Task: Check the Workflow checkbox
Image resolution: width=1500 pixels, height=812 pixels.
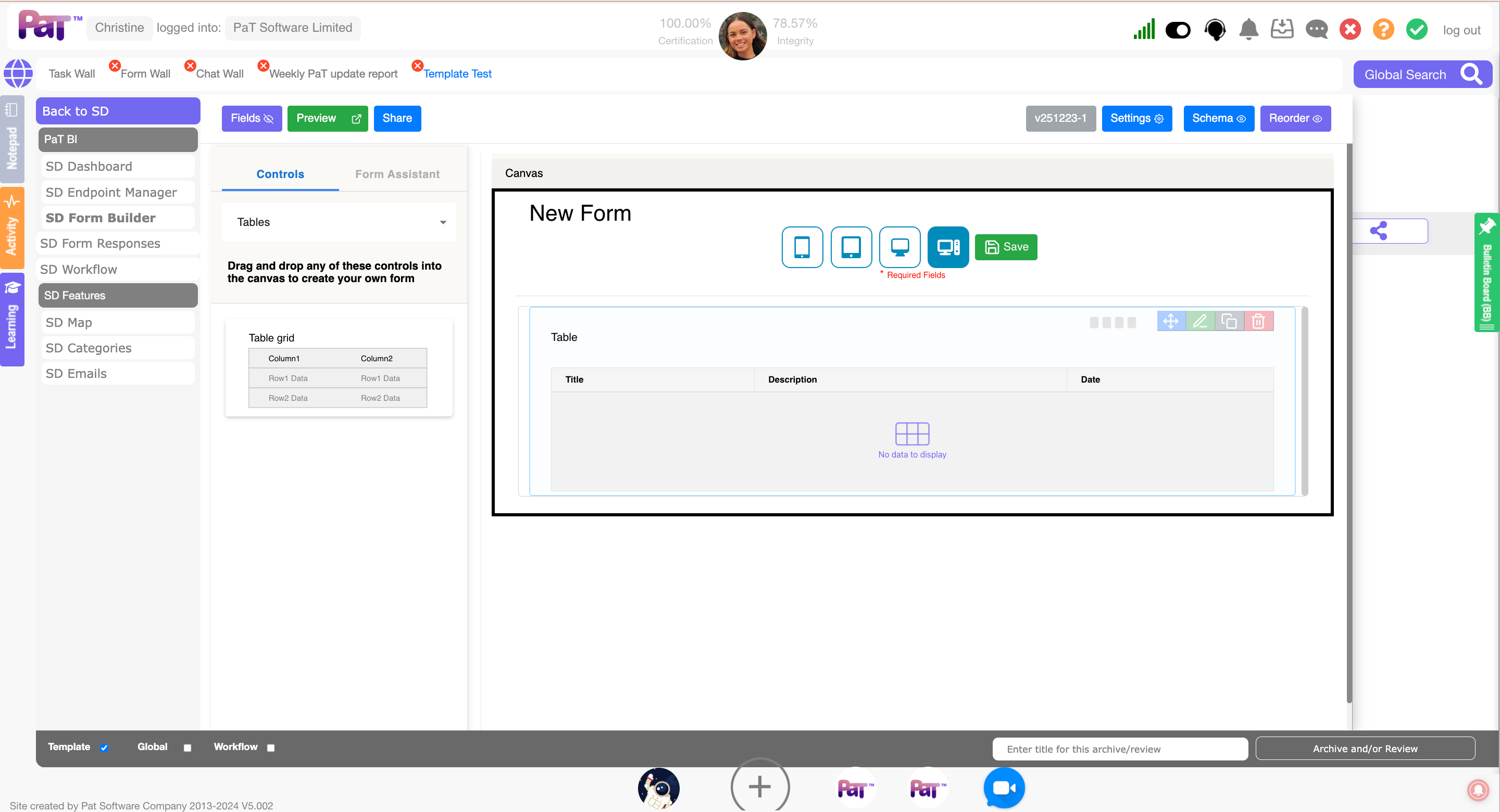Action: pyautogui.click(x=271, y=748)
